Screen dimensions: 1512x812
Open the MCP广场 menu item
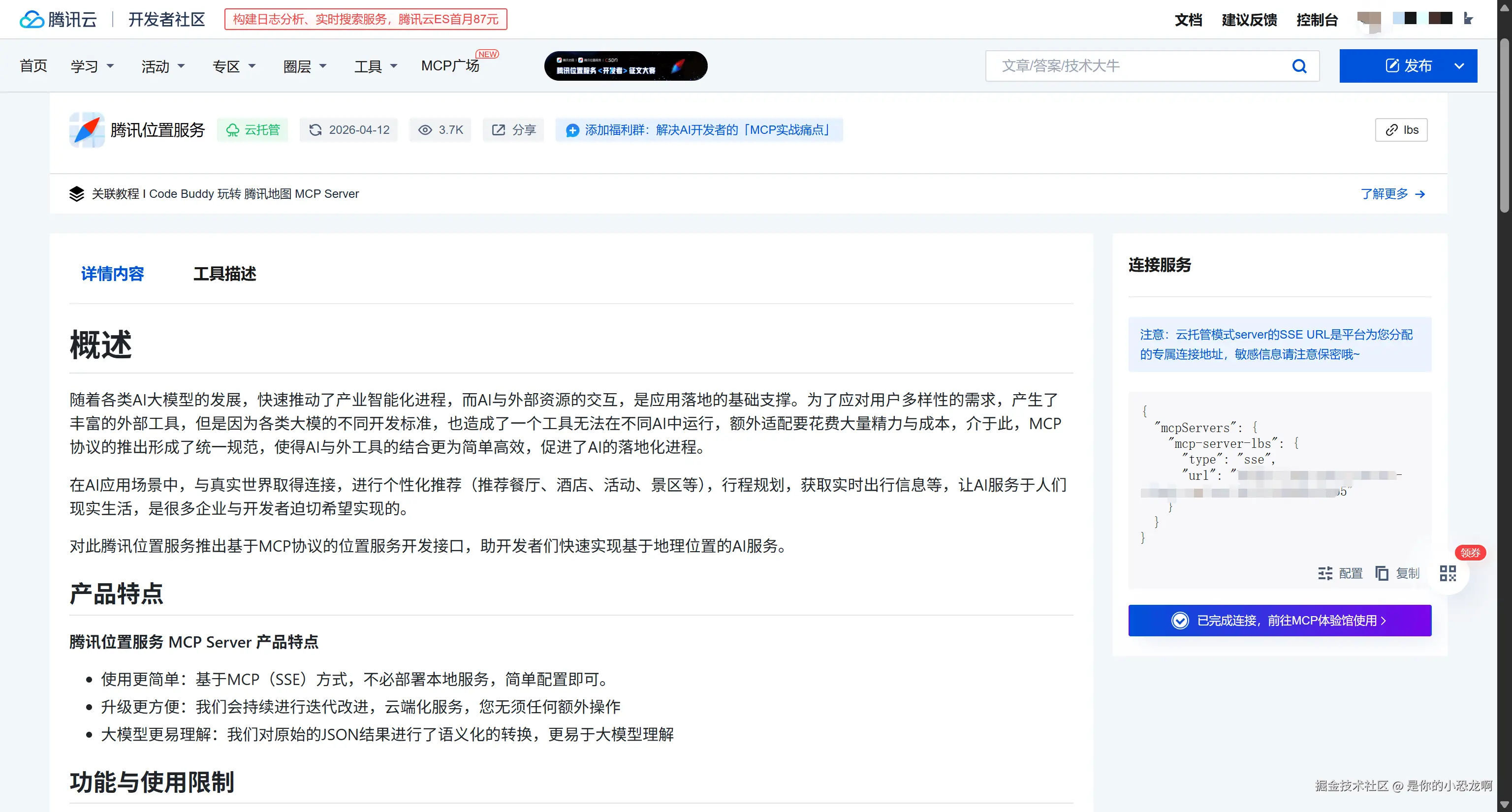[450, 66]
